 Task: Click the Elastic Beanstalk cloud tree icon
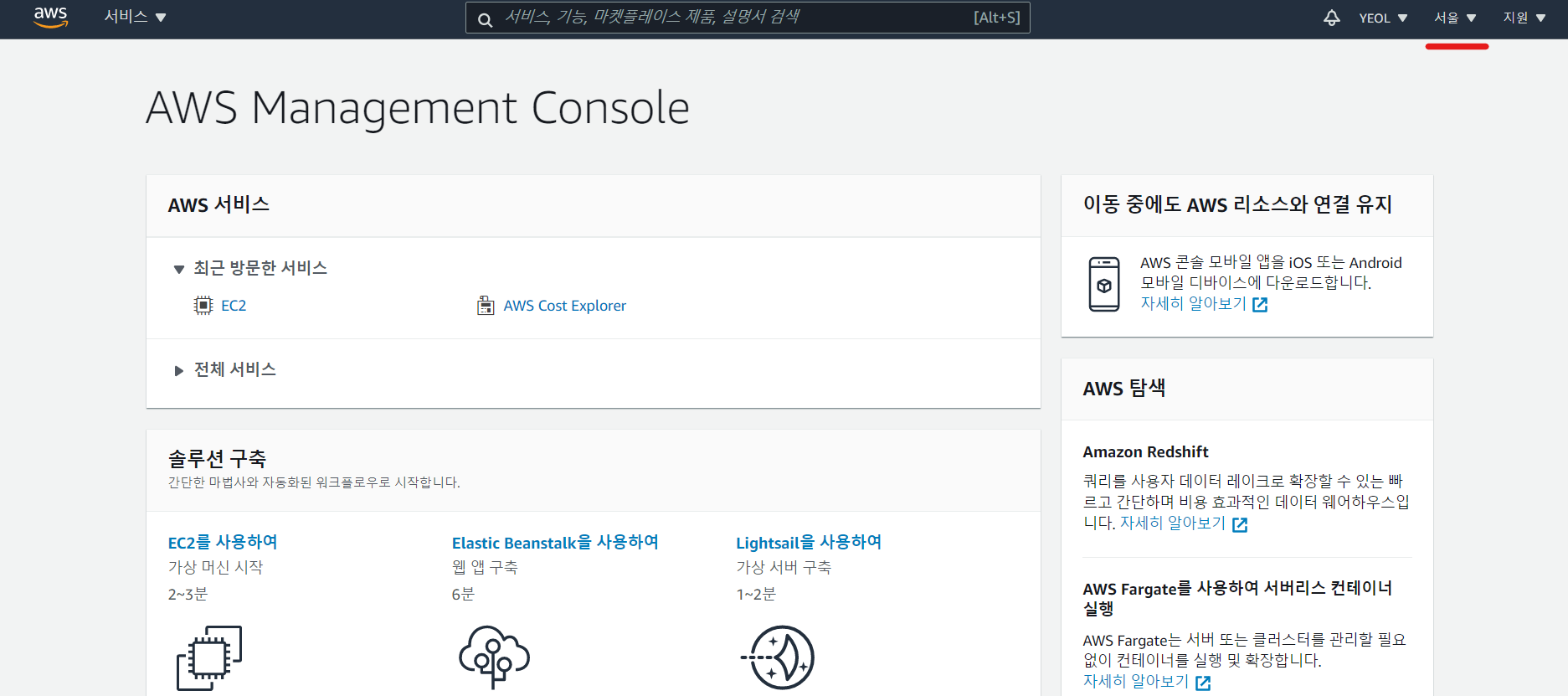coord(494,657)
